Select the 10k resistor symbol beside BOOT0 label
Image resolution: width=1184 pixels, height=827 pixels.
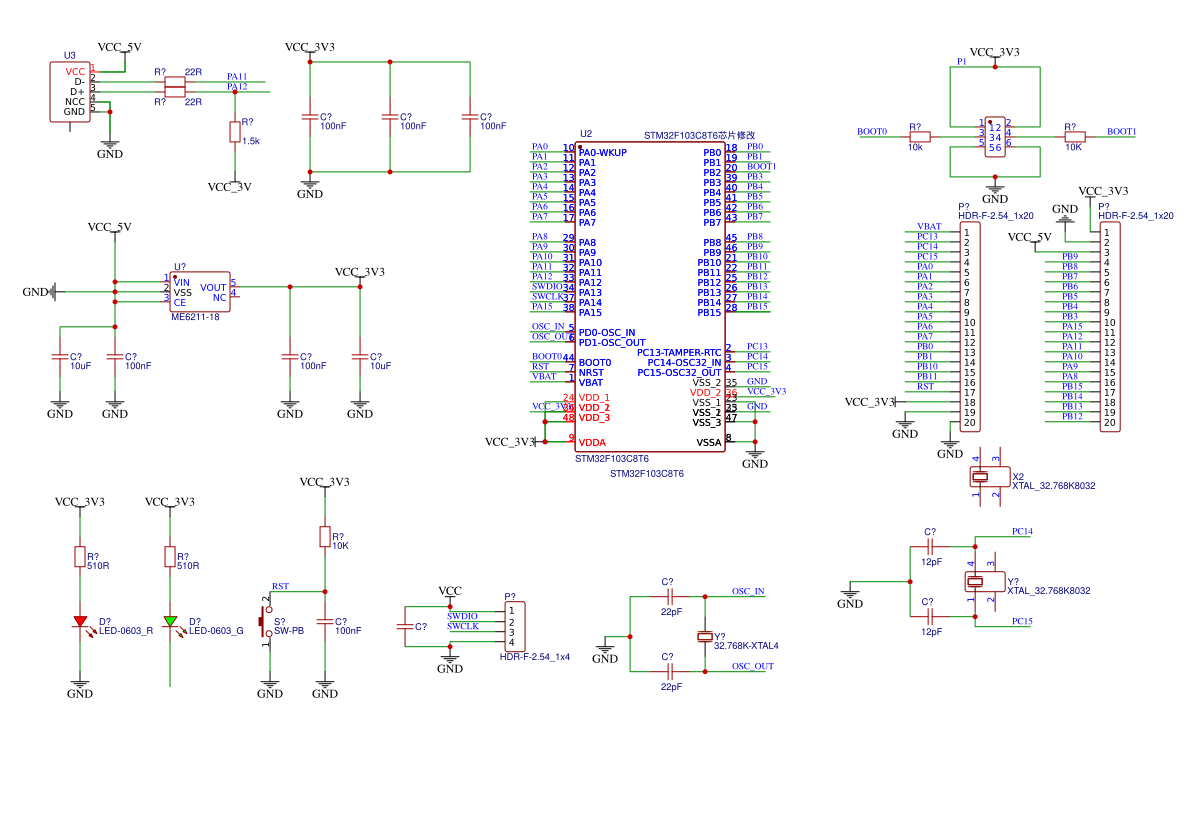coord(920,137)
